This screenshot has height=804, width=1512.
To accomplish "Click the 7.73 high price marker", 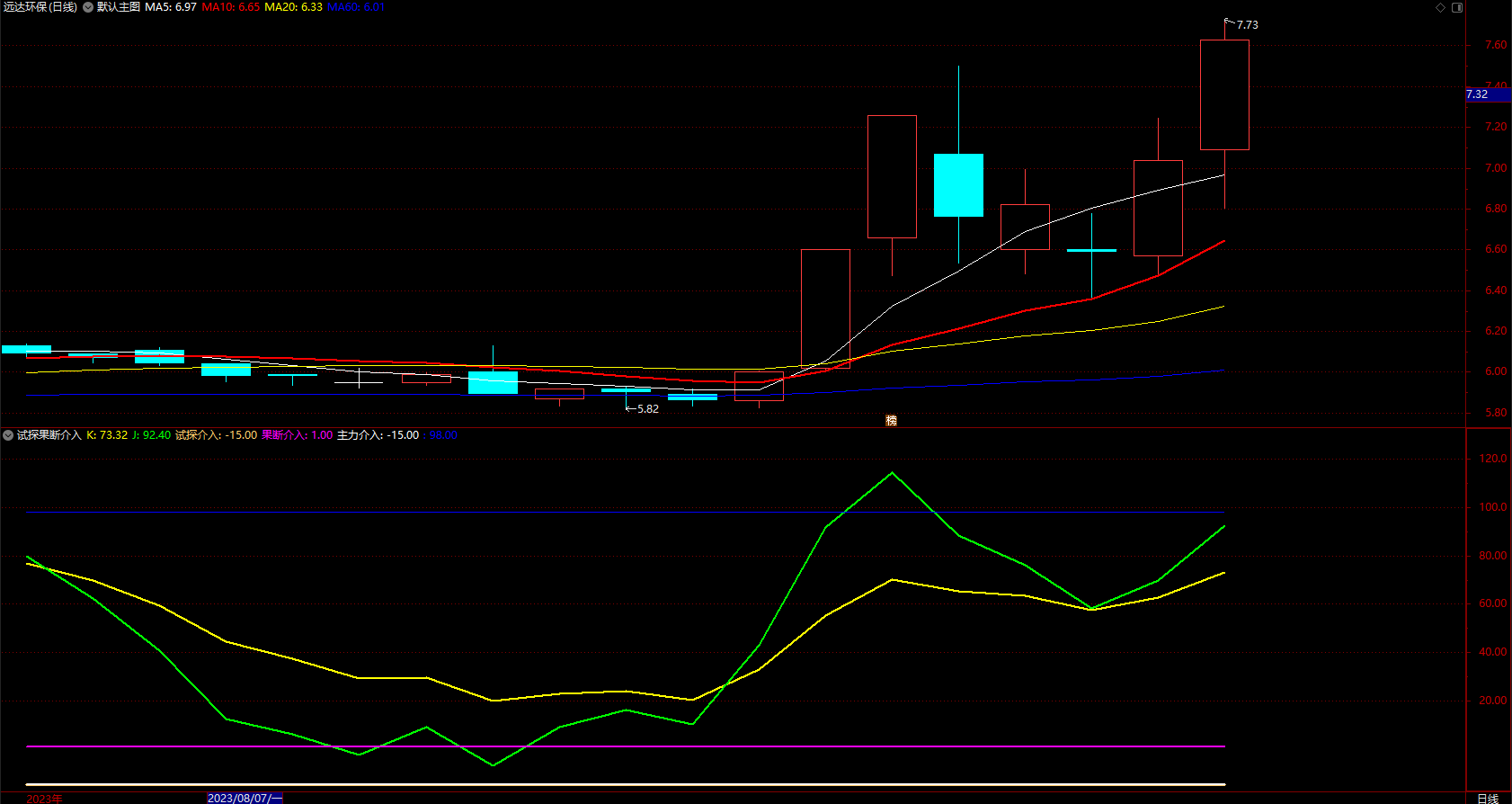I will (1247, 25).
